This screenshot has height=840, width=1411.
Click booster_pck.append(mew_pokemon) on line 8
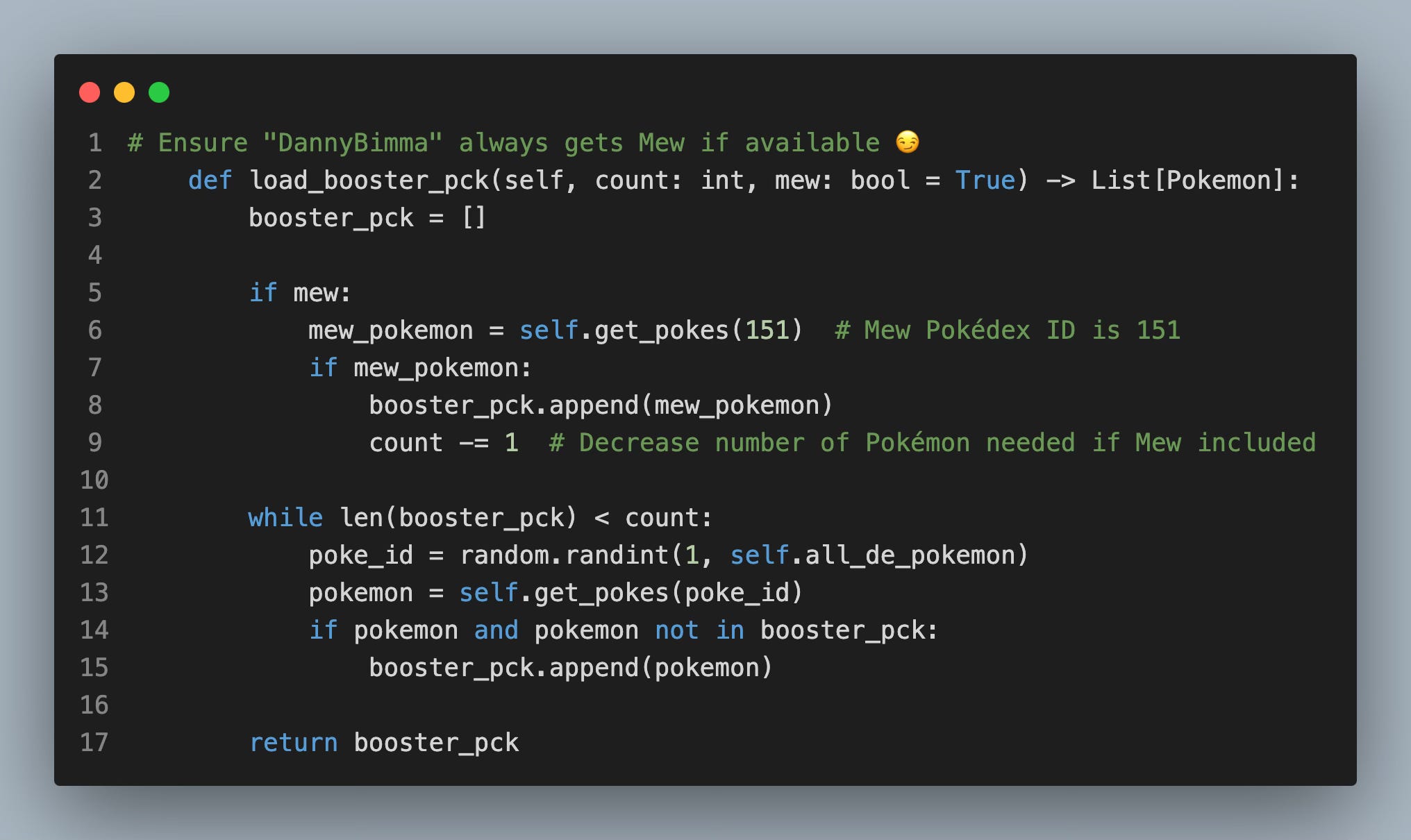click(x=601, y=405)
